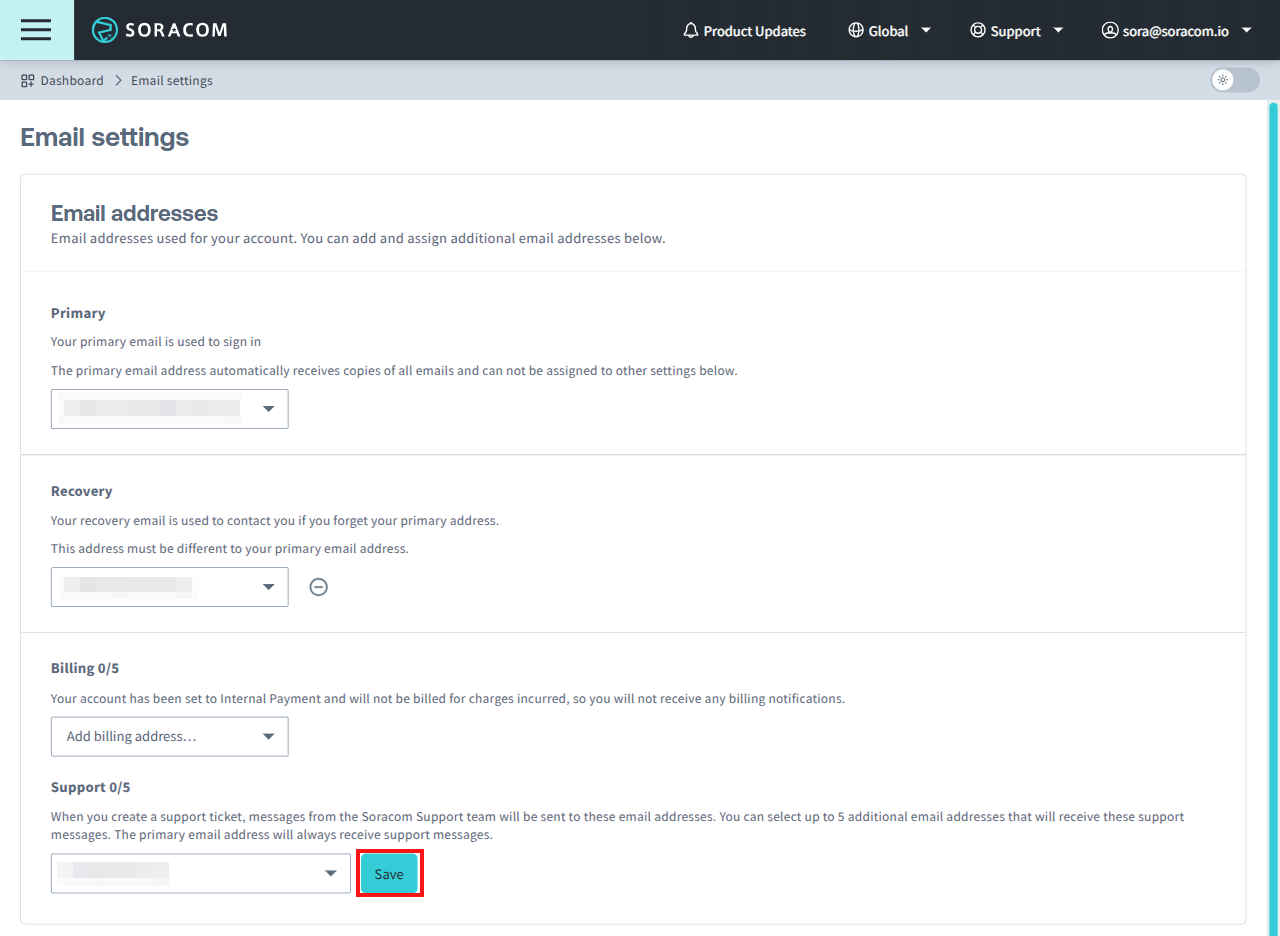The height and width of the screenshot is (936, 1280).
Task: Navigate back via the Dashboard breadcrumb link
Action: (x=72, y=80)
